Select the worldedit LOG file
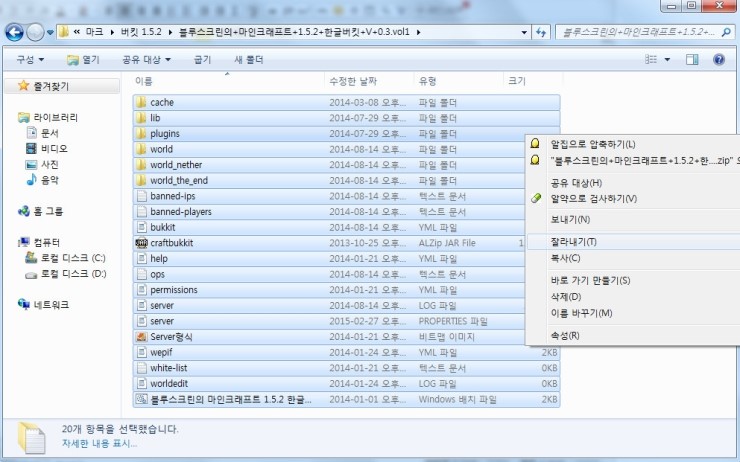Viewport: 740px width, 462px height. pyautogui.click(x=346, y=383)
